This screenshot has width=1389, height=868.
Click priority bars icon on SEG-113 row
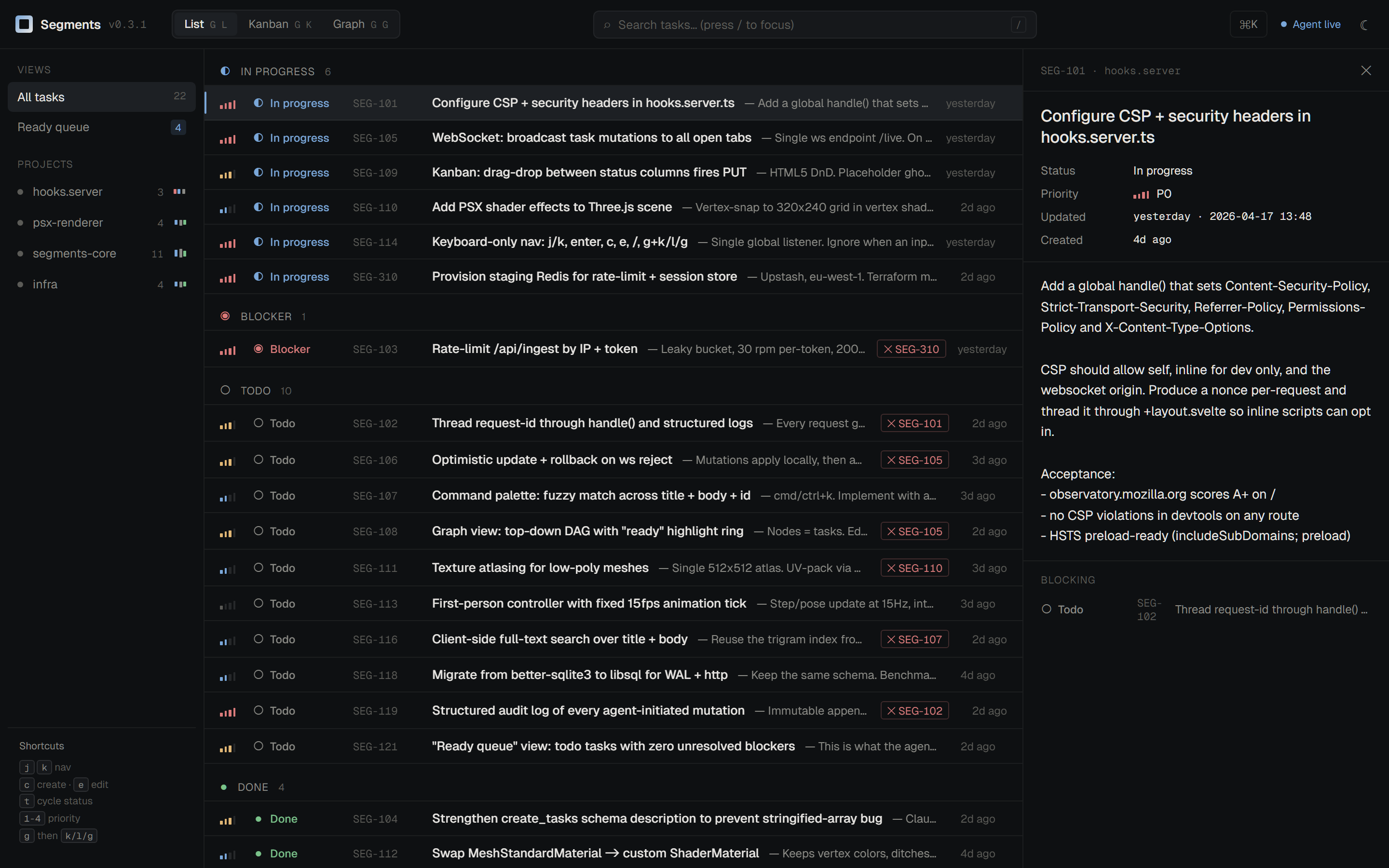(x=228, y=605)
